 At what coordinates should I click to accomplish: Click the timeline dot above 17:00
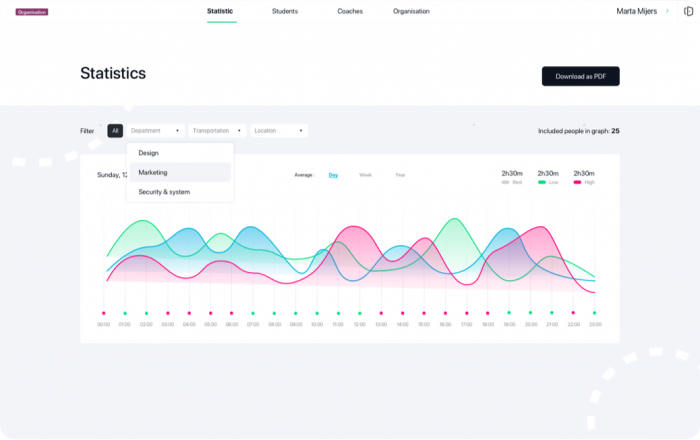click(467, 313)
